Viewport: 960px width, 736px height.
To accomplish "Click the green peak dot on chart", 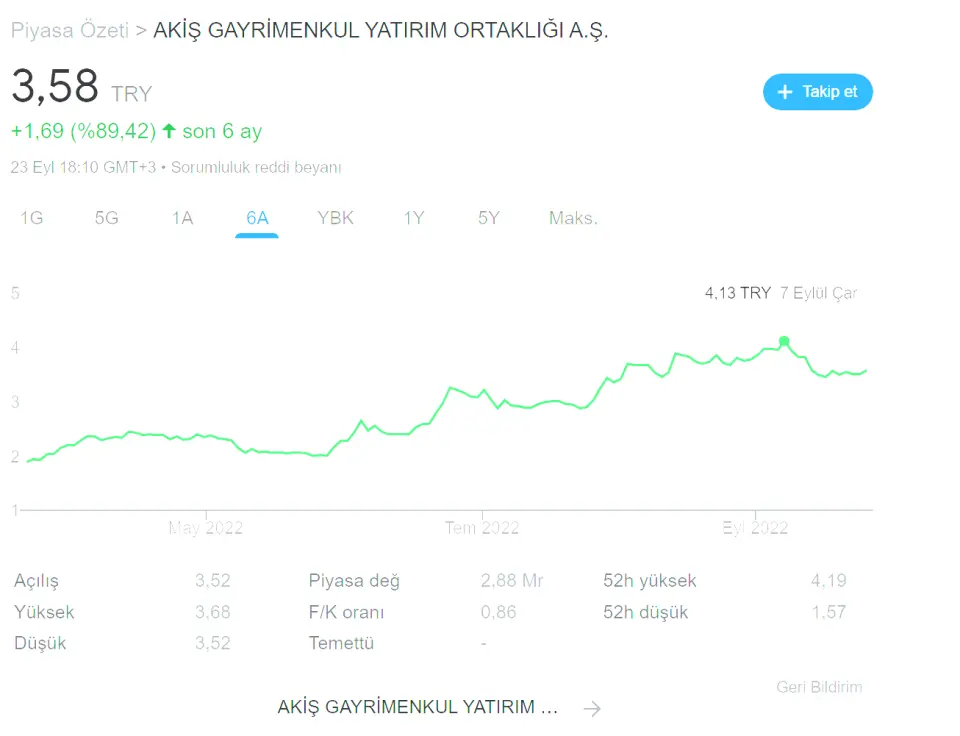I will [784, 341].
